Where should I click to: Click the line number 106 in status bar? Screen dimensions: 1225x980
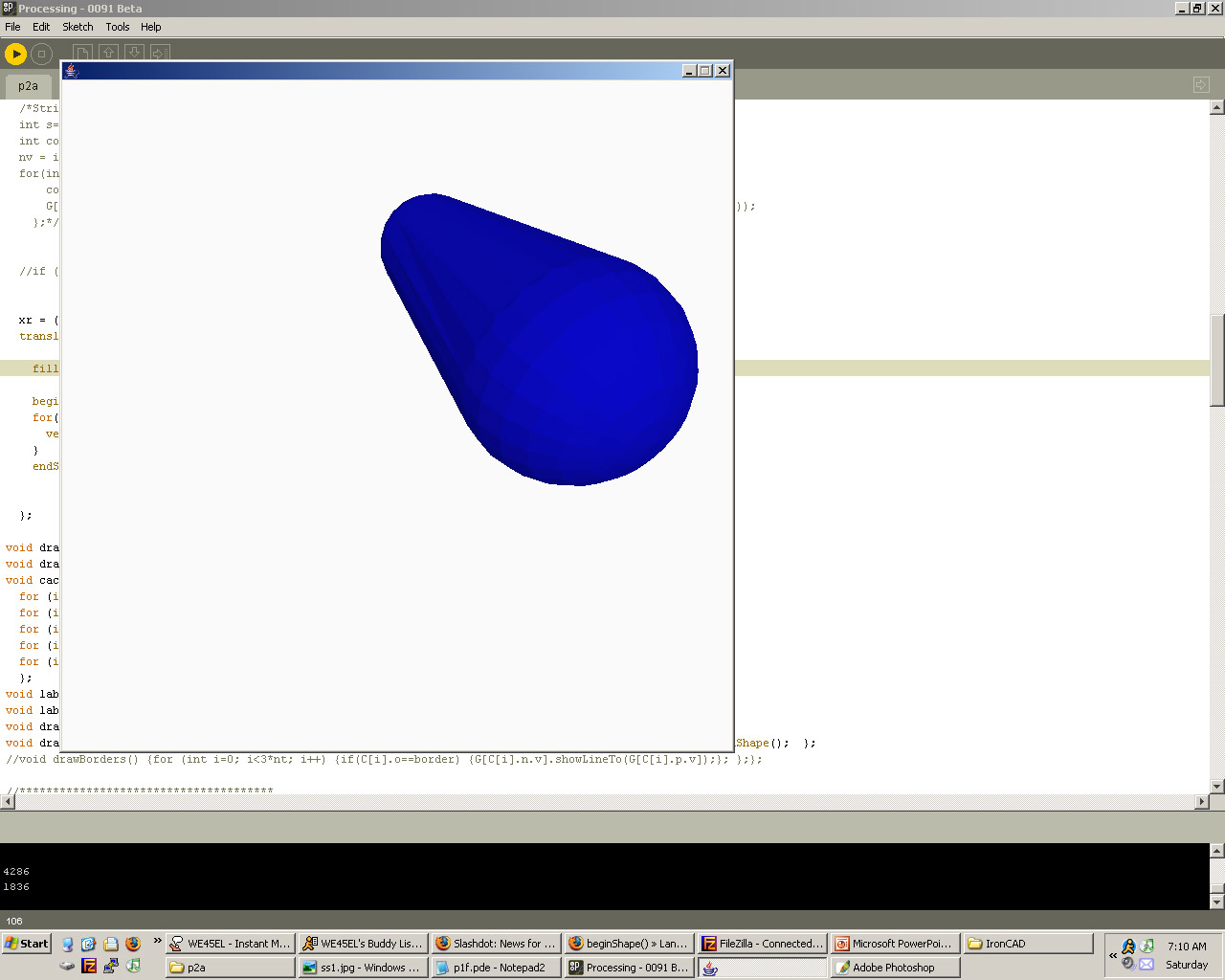[14, 922]
